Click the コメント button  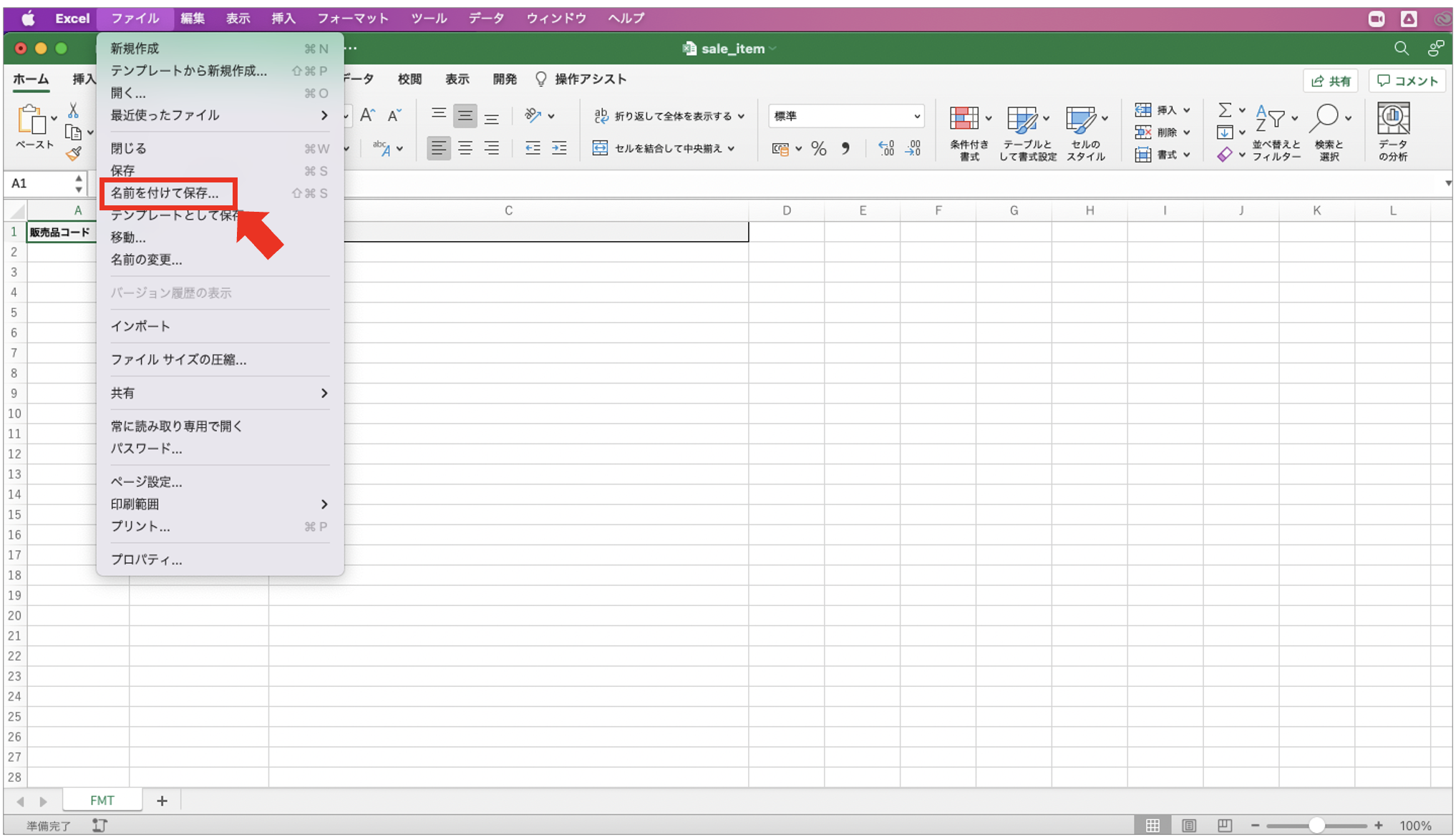pyautogui.click(x=1407, y=81)
